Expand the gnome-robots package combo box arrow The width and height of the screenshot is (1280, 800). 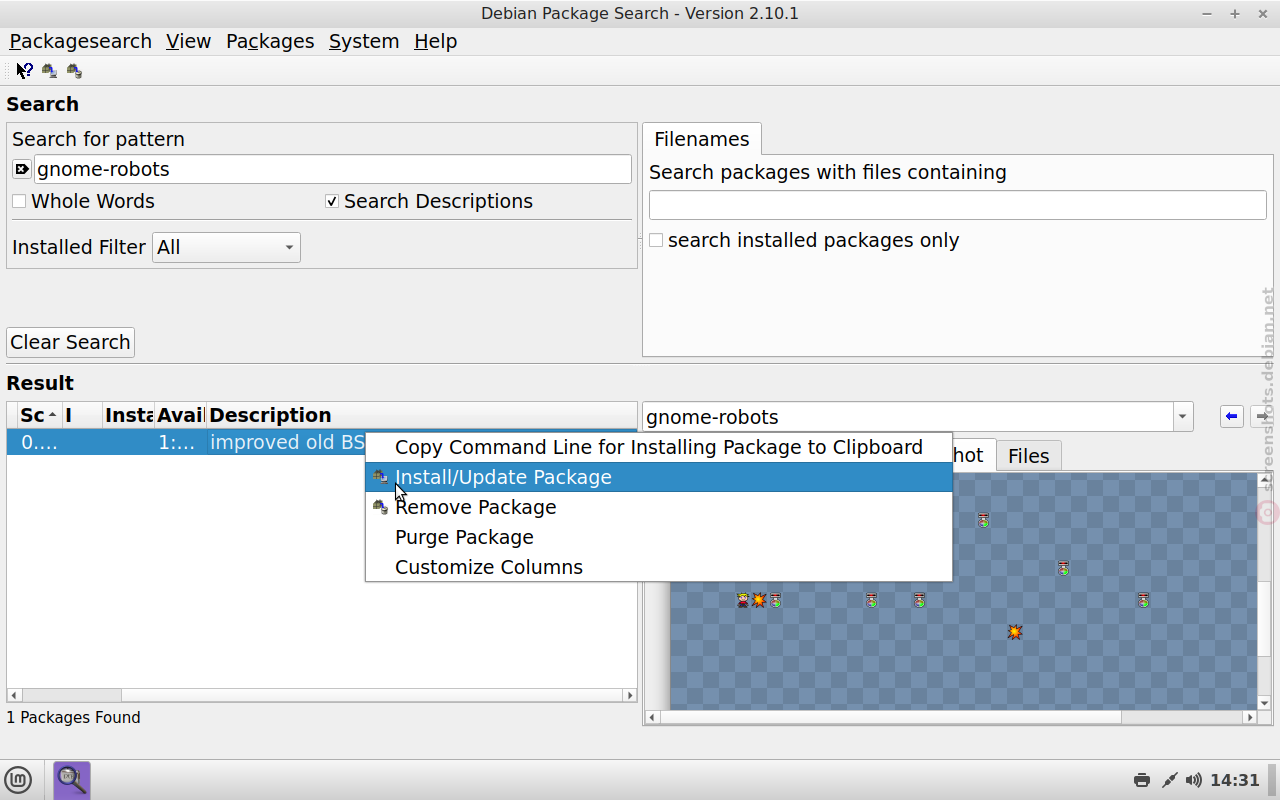[1183, 417]
